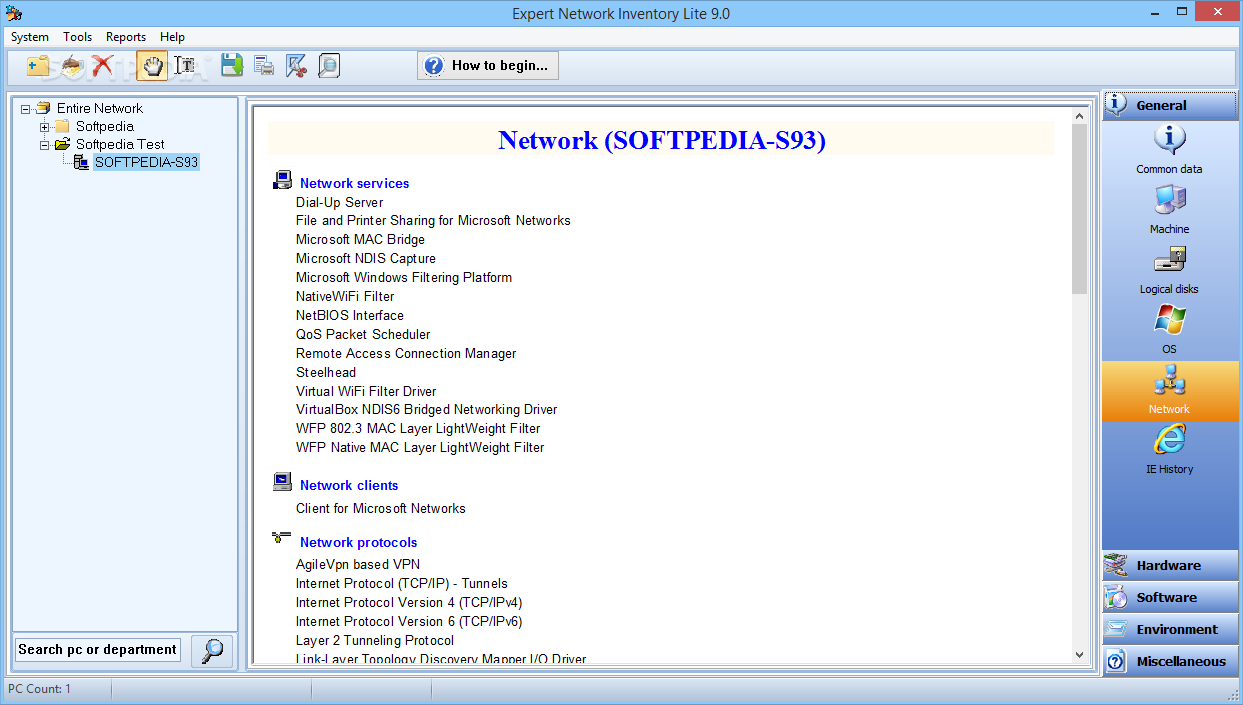Click the report scrollbar down arrow

point(1079,654)
